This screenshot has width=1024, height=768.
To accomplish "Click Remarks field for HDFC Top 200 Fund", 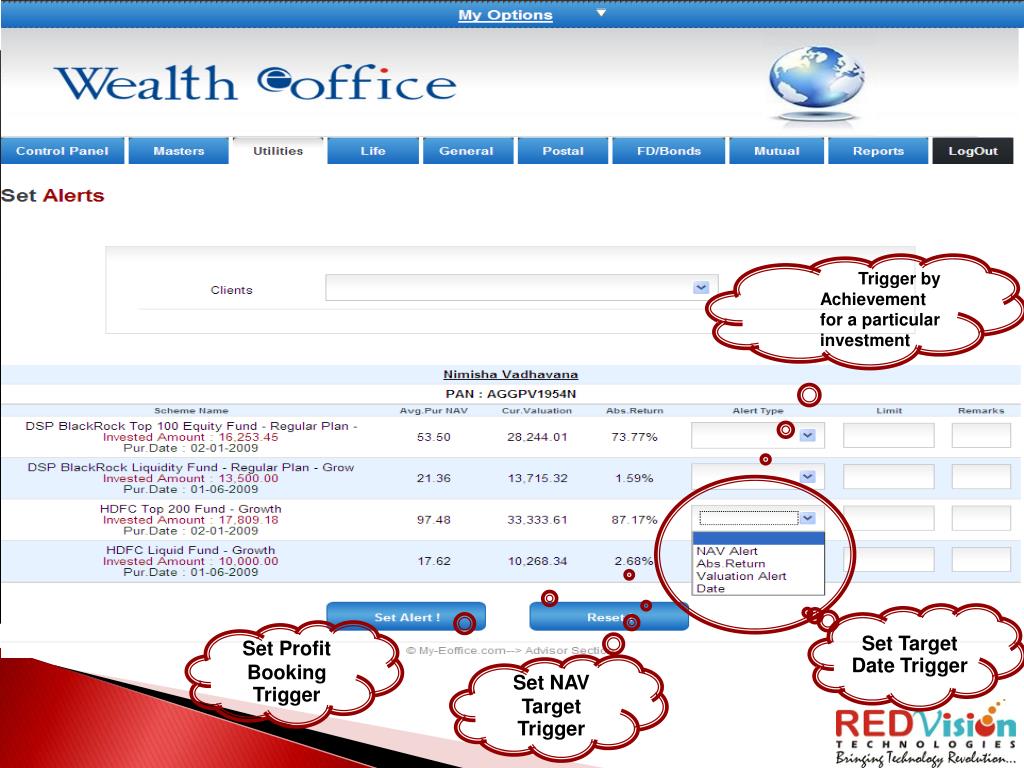I will 982,519.
